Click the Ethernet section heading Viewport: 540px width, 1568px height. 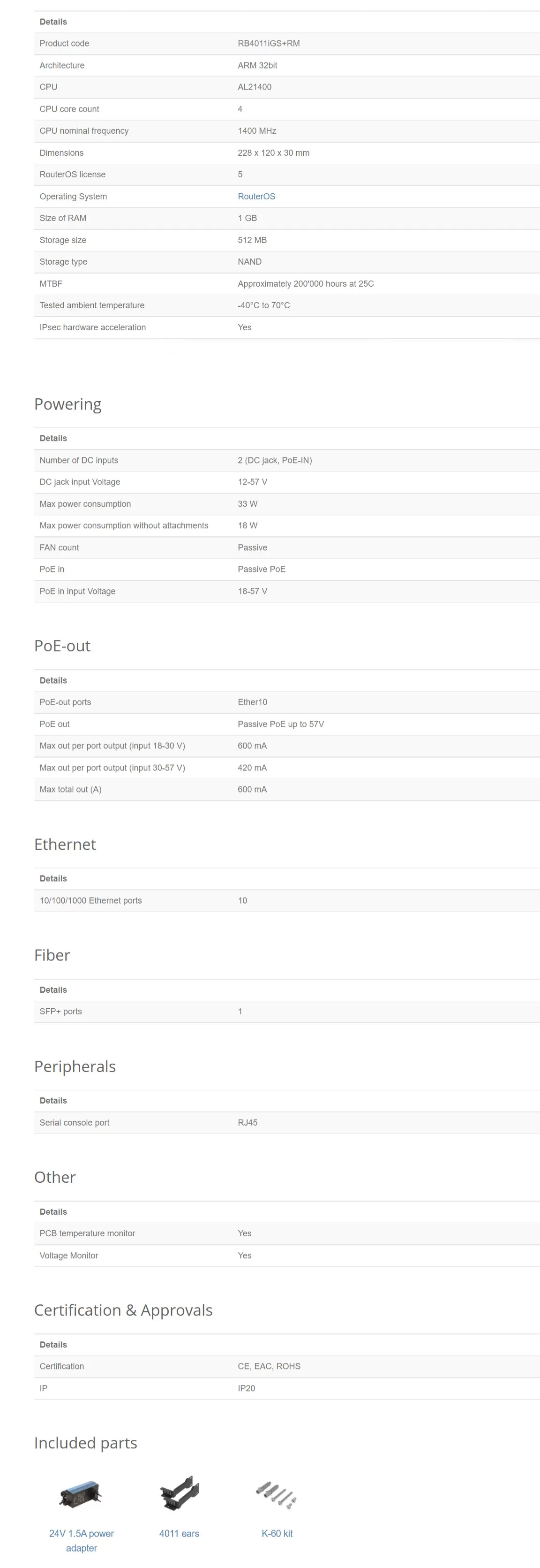pos(65,844)
